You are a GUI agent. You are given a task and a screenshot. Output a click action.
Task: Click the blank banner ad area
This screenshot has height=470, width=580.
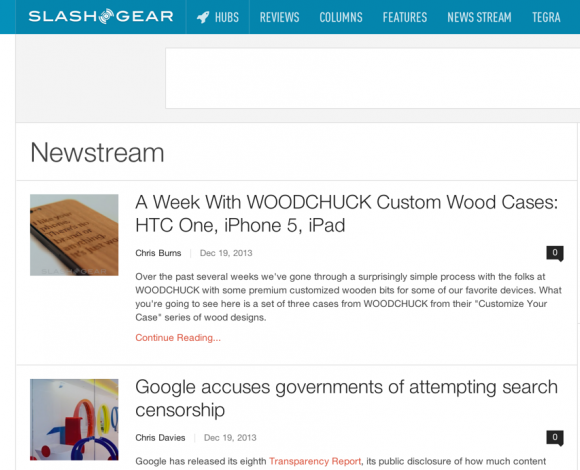[x=372, y=78]
